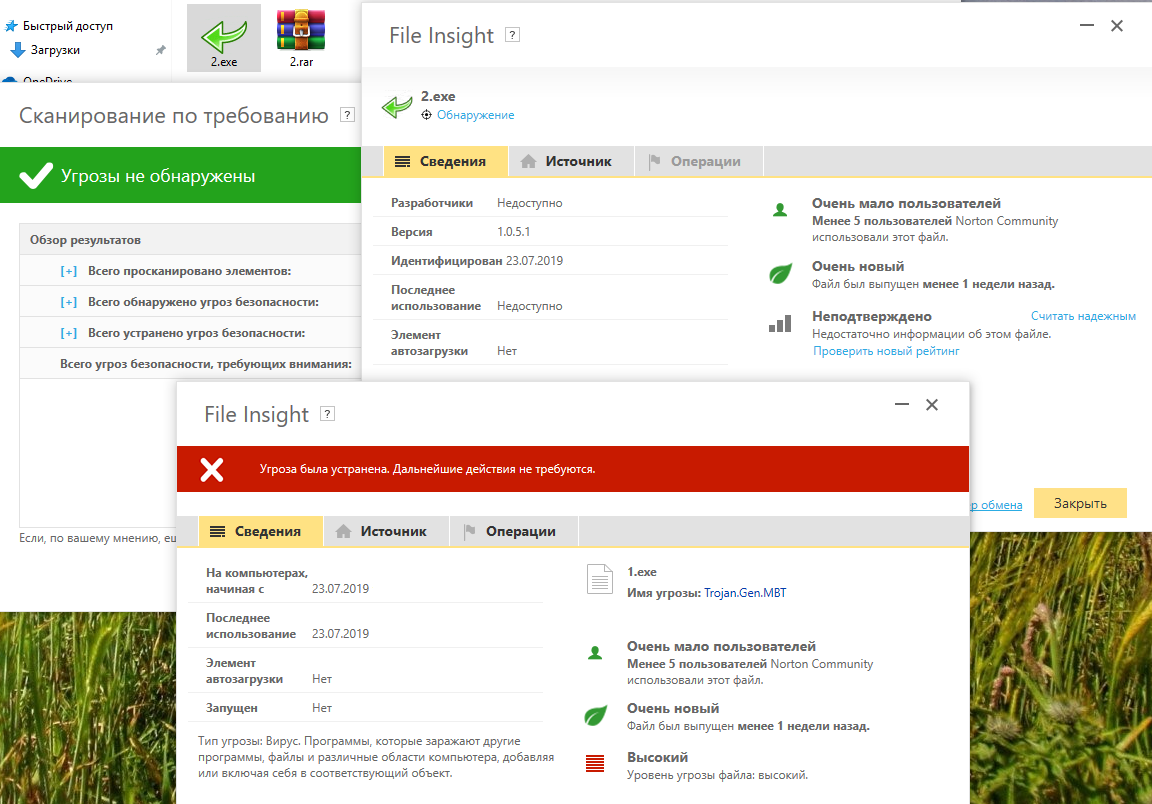Switch to Сведения tab in the 1.exe window
Screen dimensions: 1152x804
[260, 531]
